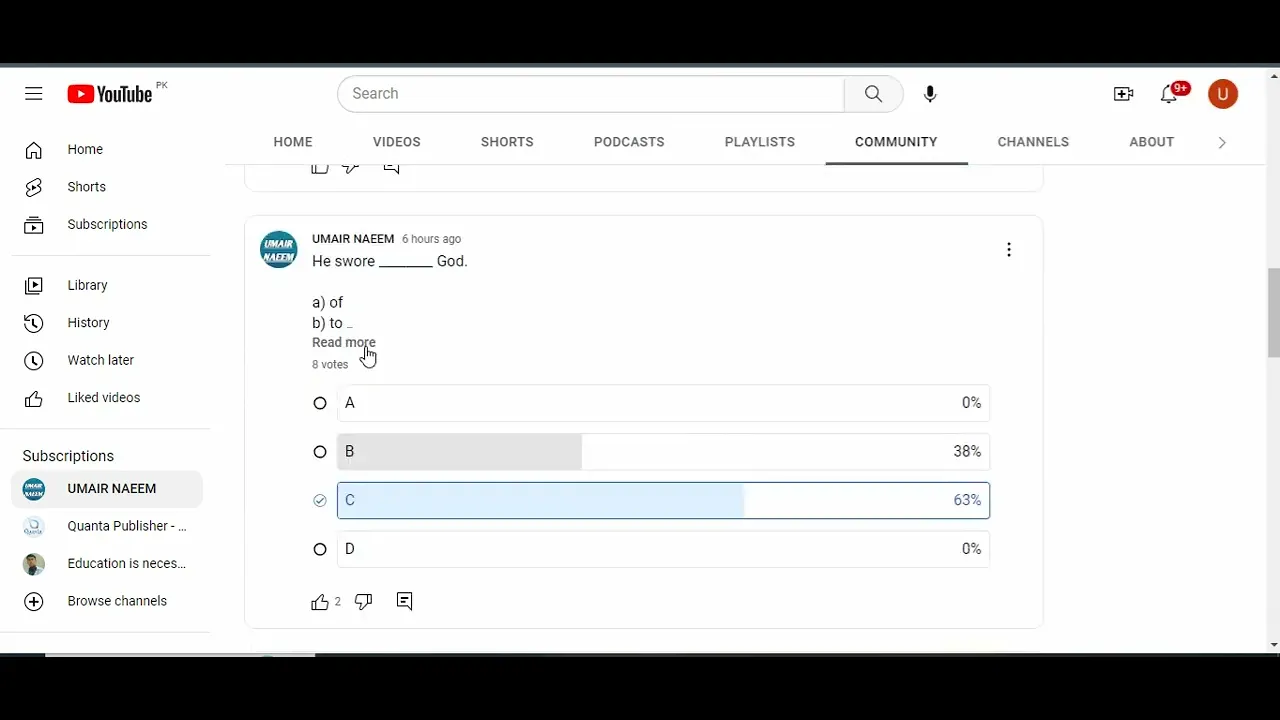Click the poll C result bar

(663, 500)
